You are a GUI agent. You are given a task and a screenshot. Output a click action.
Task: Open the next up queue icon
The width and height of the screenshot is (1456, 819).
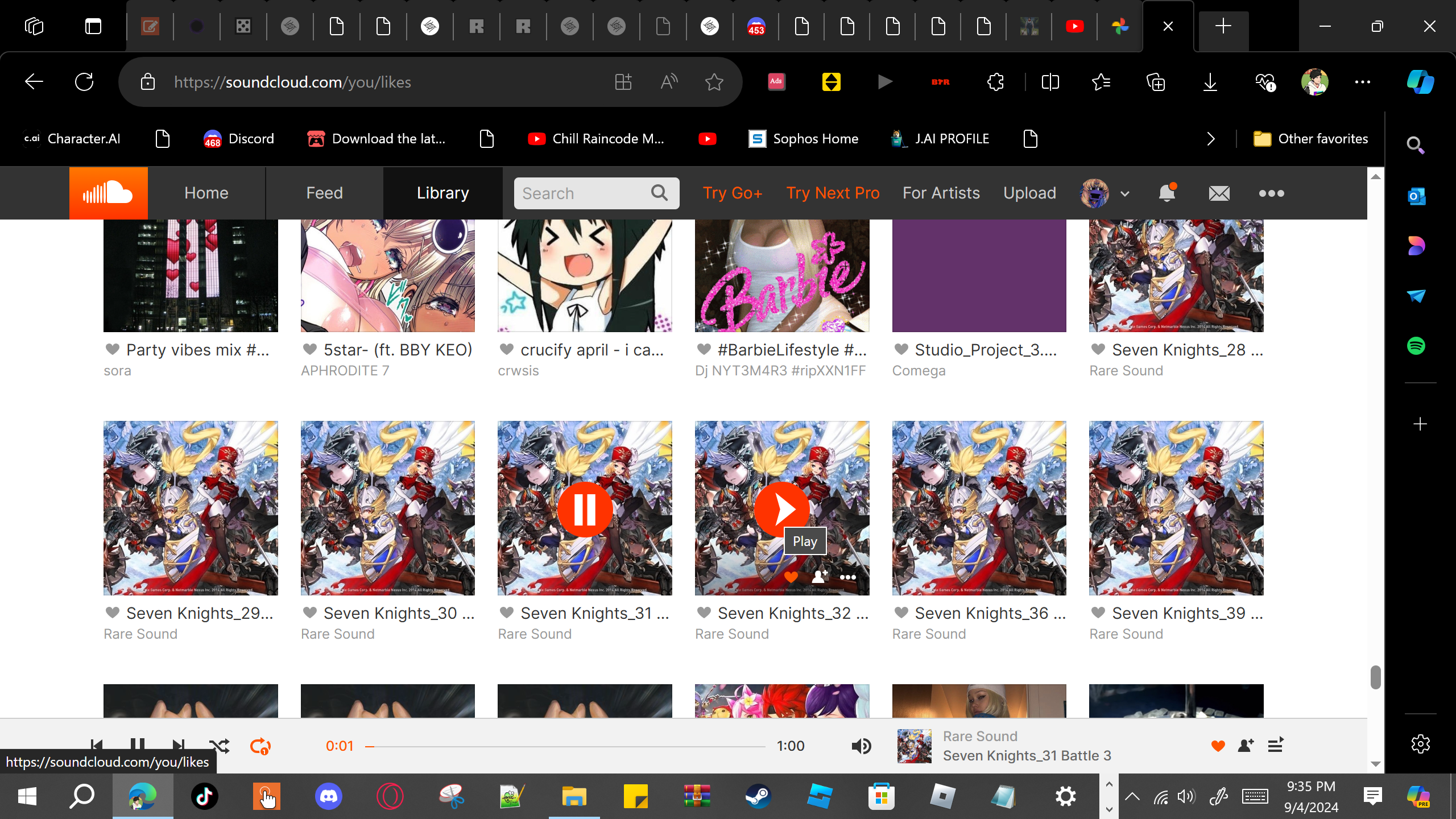click(x=1276, y=745)
